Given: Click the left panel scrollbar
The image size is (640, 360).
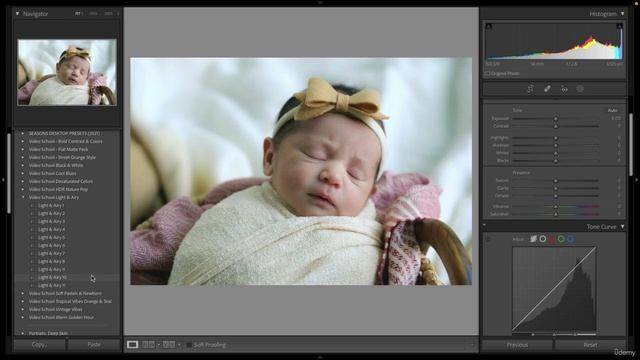Looking at the screenshot, I should coord(9,173).
